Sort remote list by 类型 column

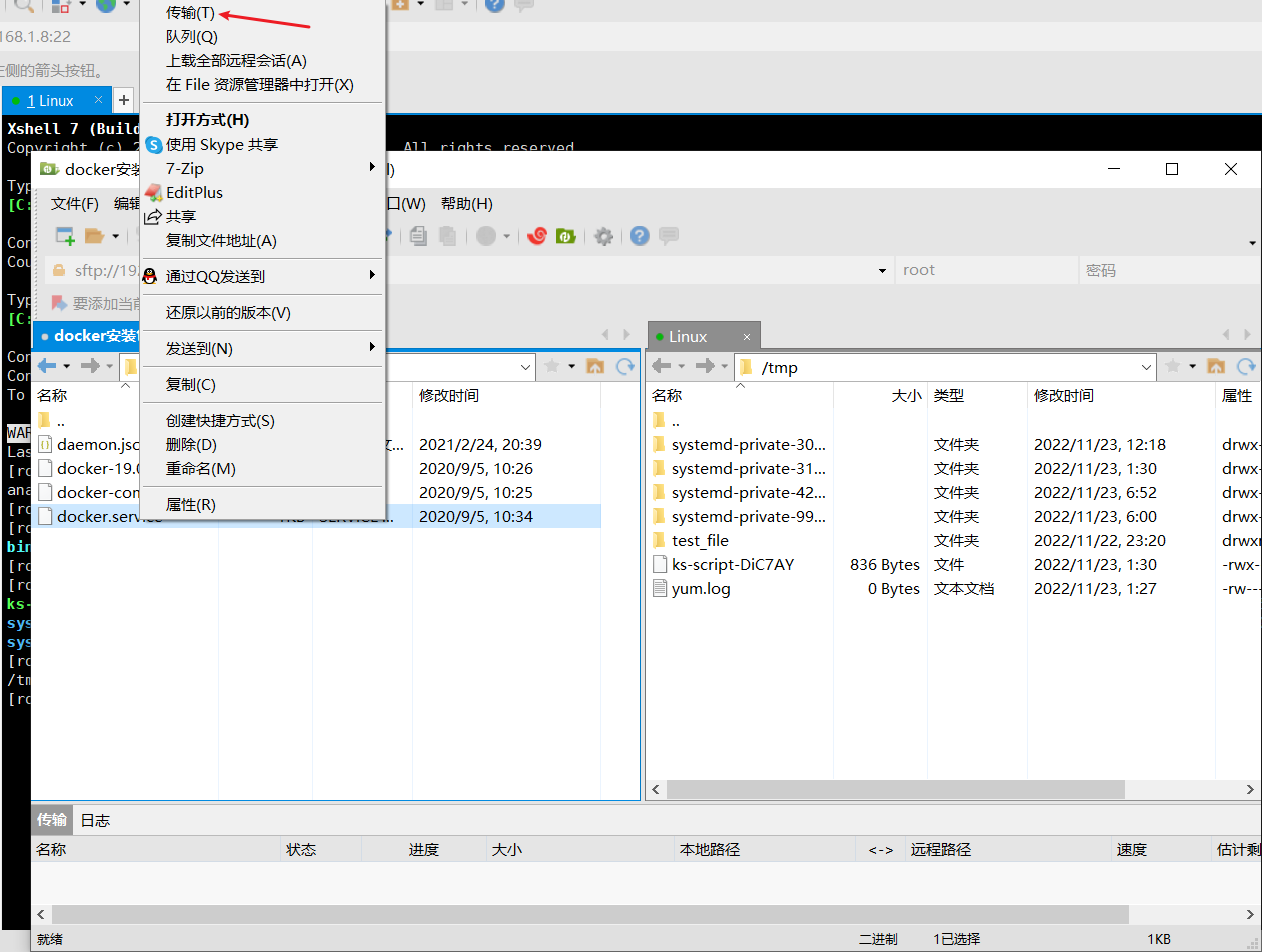[977, 396]
